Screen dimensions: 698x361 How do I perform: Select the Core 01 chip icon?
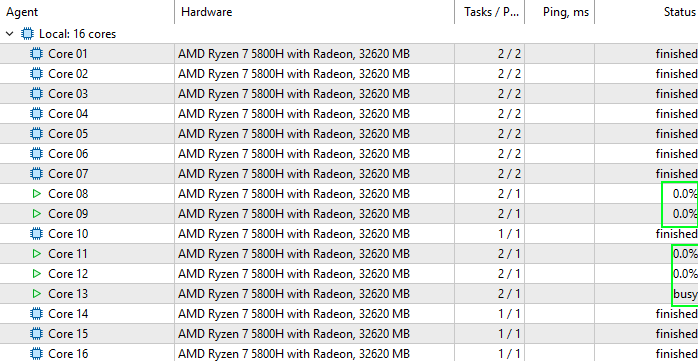click(37, 54)
